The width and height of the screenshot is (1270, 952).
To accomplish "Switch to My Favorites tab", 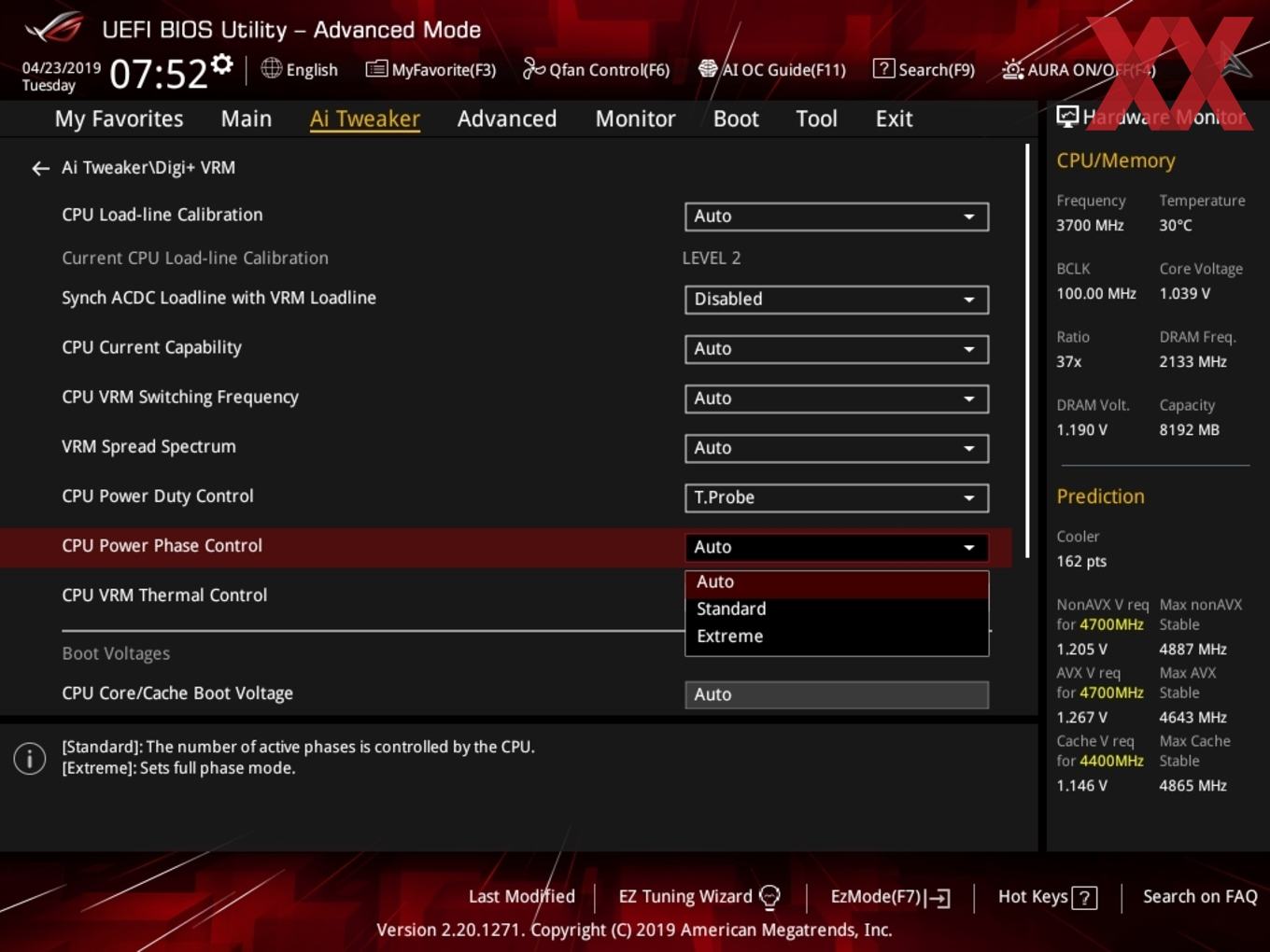I will click(x=119, y=119).
